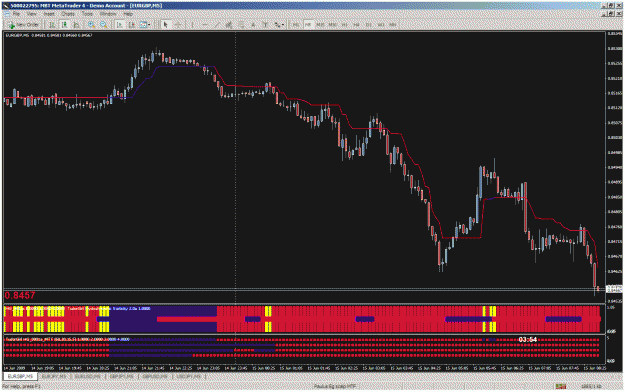Viewport: 625px width, 392px height.
Task: Switch chart to candlestick style
Action: point(64,25)
